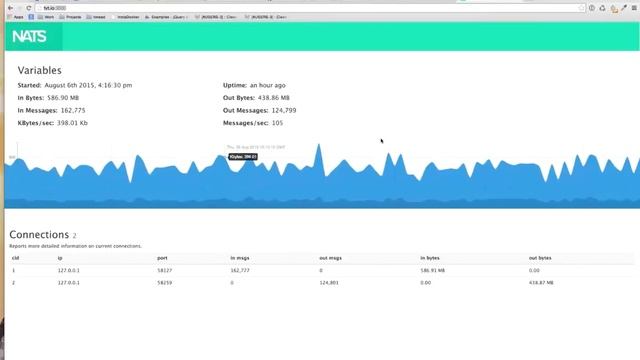
Task: Open the Examples jQuery bookmark
Action: coord(166,17)
